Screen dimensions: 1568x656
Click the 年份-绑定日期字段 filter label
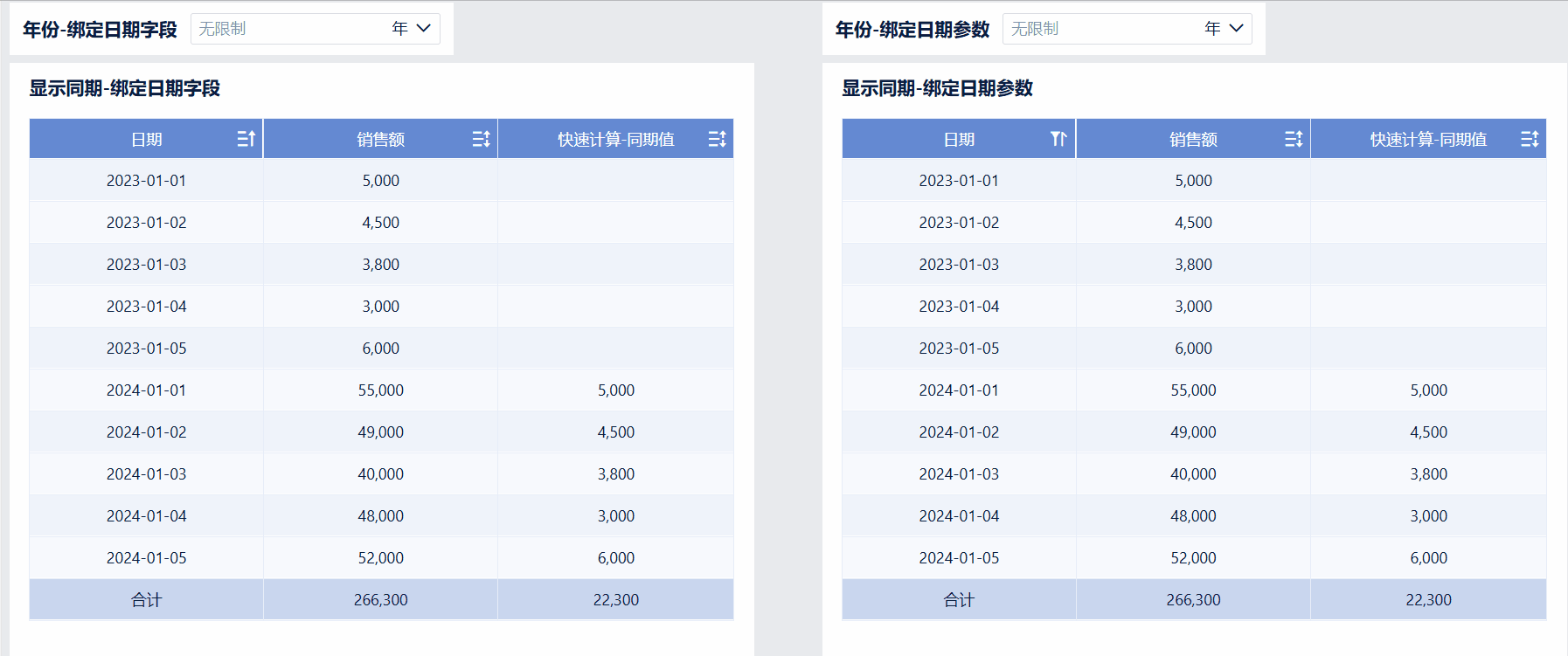100,30
